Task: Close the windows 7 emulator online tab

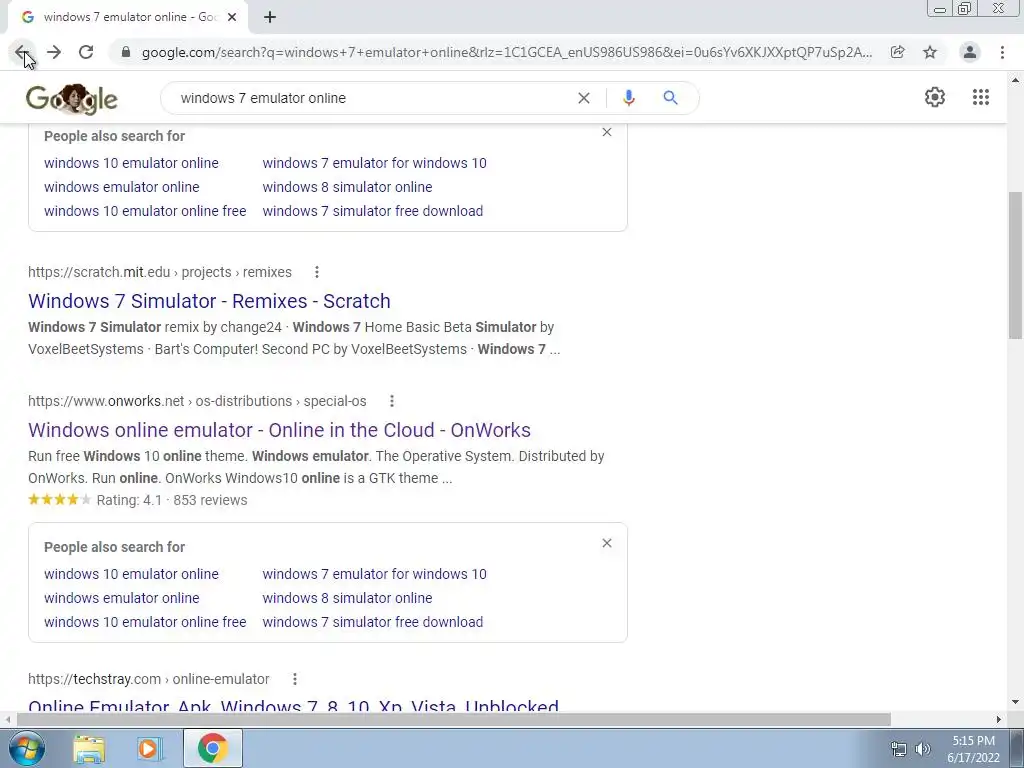Action: [x=232, y=17]
